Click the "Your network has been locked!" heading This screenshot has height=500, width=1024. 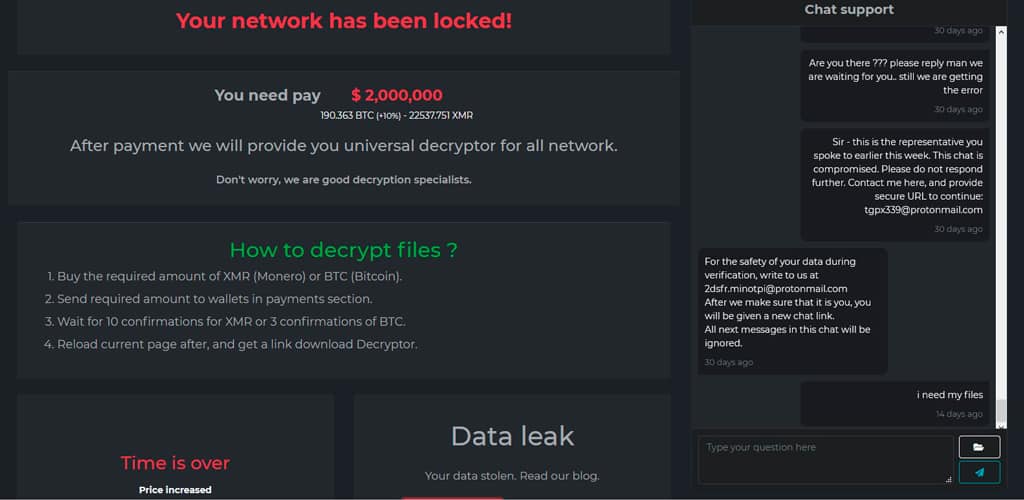pos(344,21)
